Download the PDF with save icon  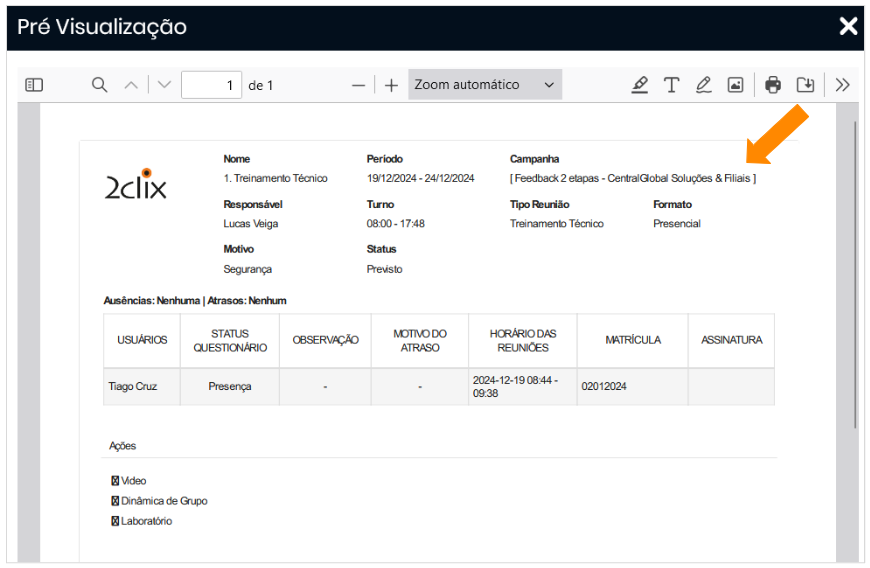point(805,85)
